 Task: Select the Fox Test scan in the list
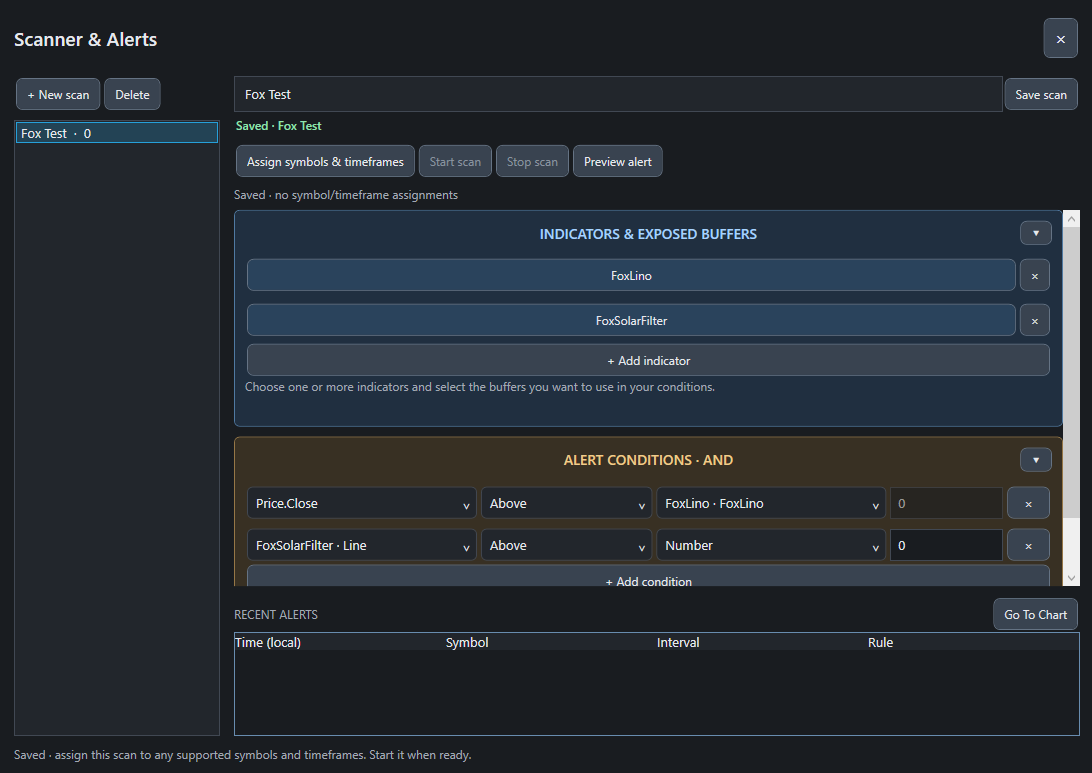tap(117, 133)
